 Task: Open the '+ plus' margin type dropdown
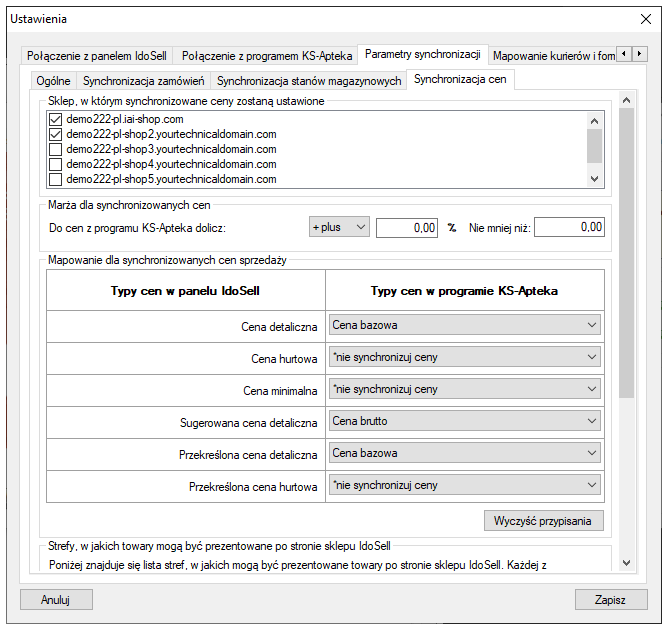(339, 227)
